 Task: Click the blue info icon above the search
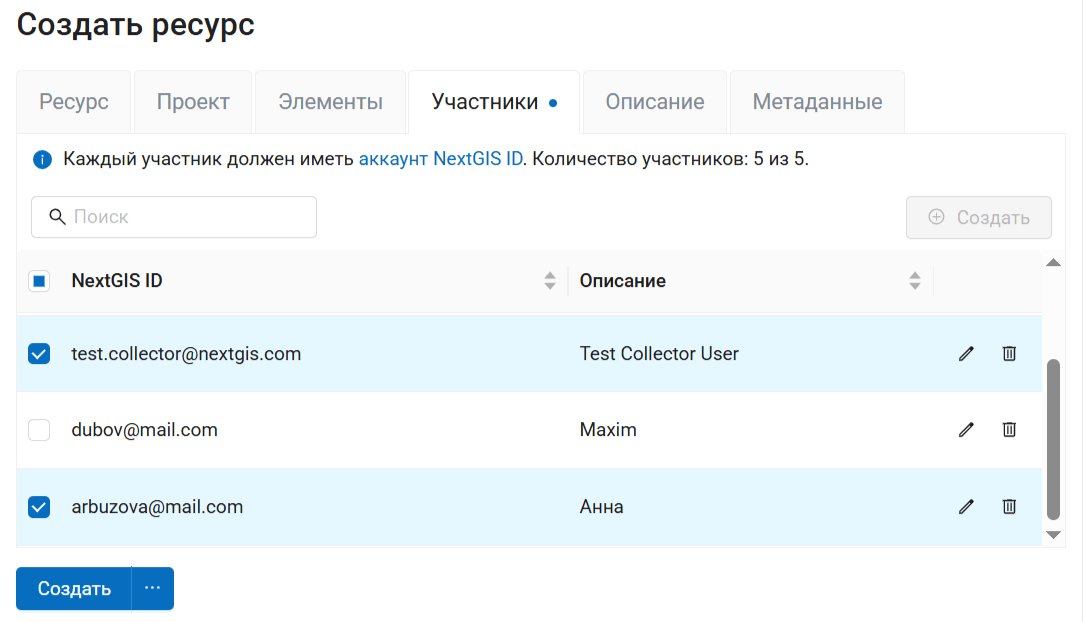42,160
